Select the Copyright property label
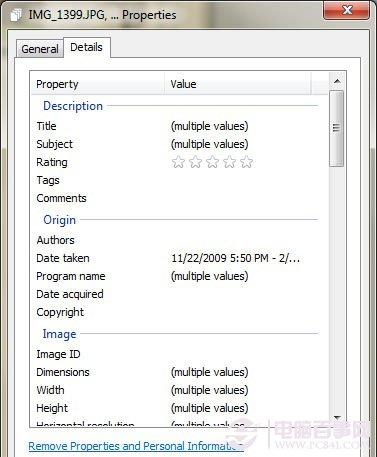Screen dimensions: 377x457 [x=60, y=312]
